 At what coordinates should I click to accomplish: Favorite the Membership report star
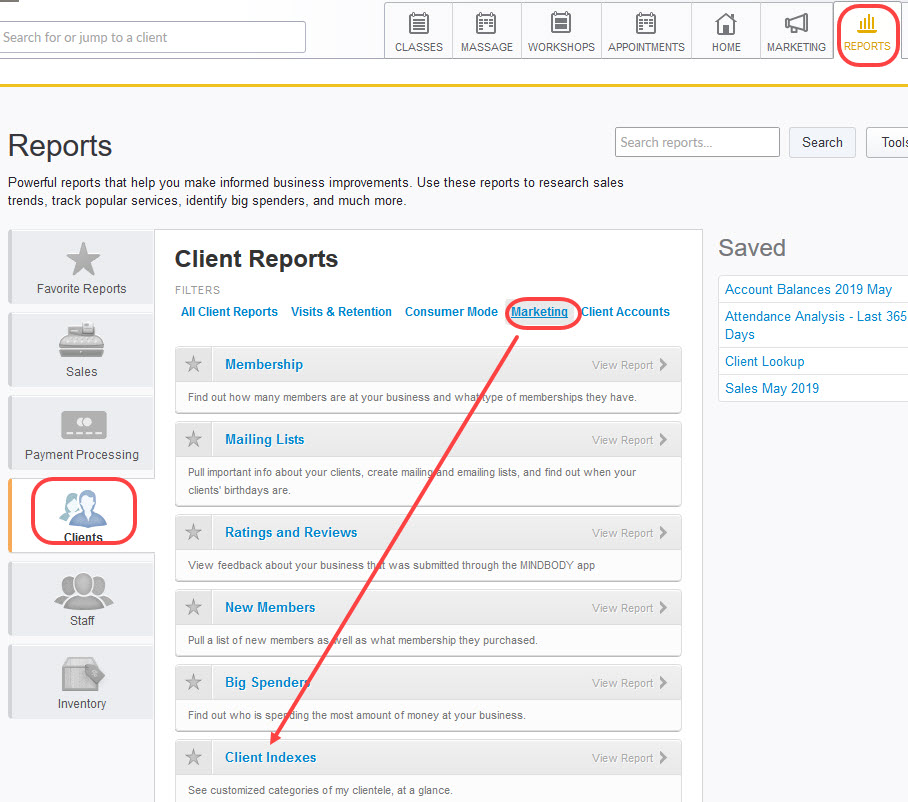[x=194, y=365]
